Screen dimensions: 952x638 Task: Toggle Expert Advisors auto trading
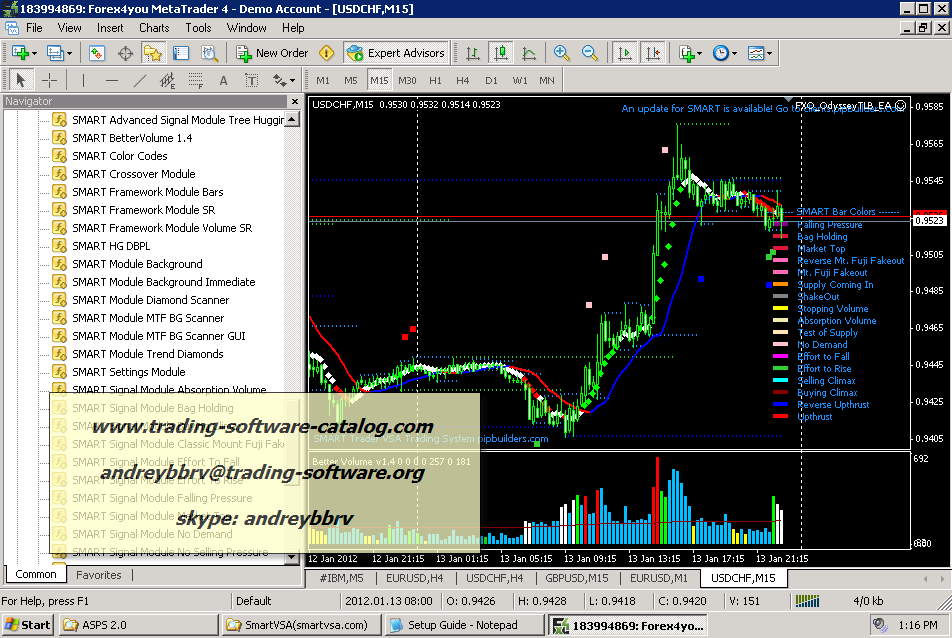click(395, 53)
